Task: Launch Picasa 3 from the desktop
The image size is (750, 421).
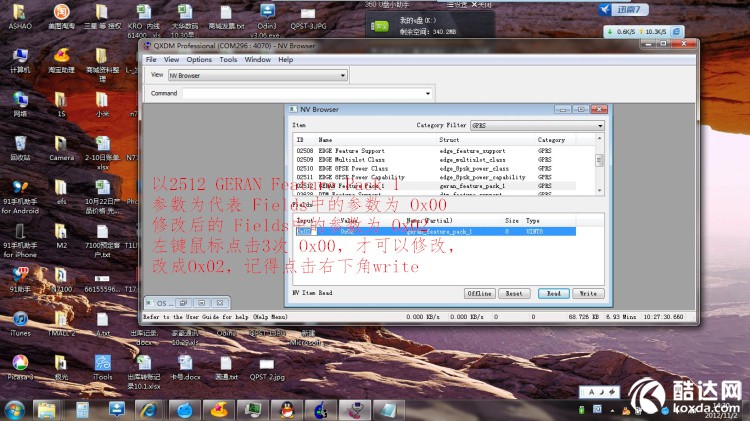Action: tap(20, 367)
